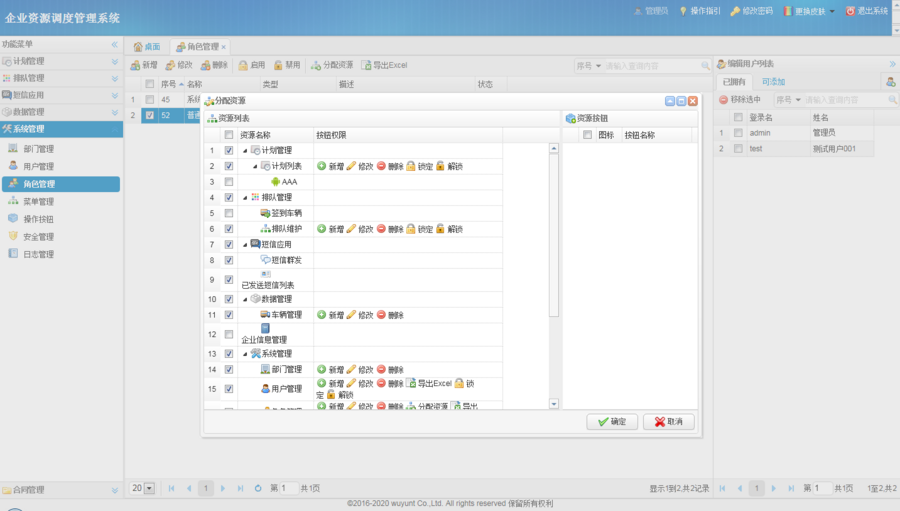Click 分配资源 toolbar button
The height and width of the screenshot is (511, 900).
[332, 65]
